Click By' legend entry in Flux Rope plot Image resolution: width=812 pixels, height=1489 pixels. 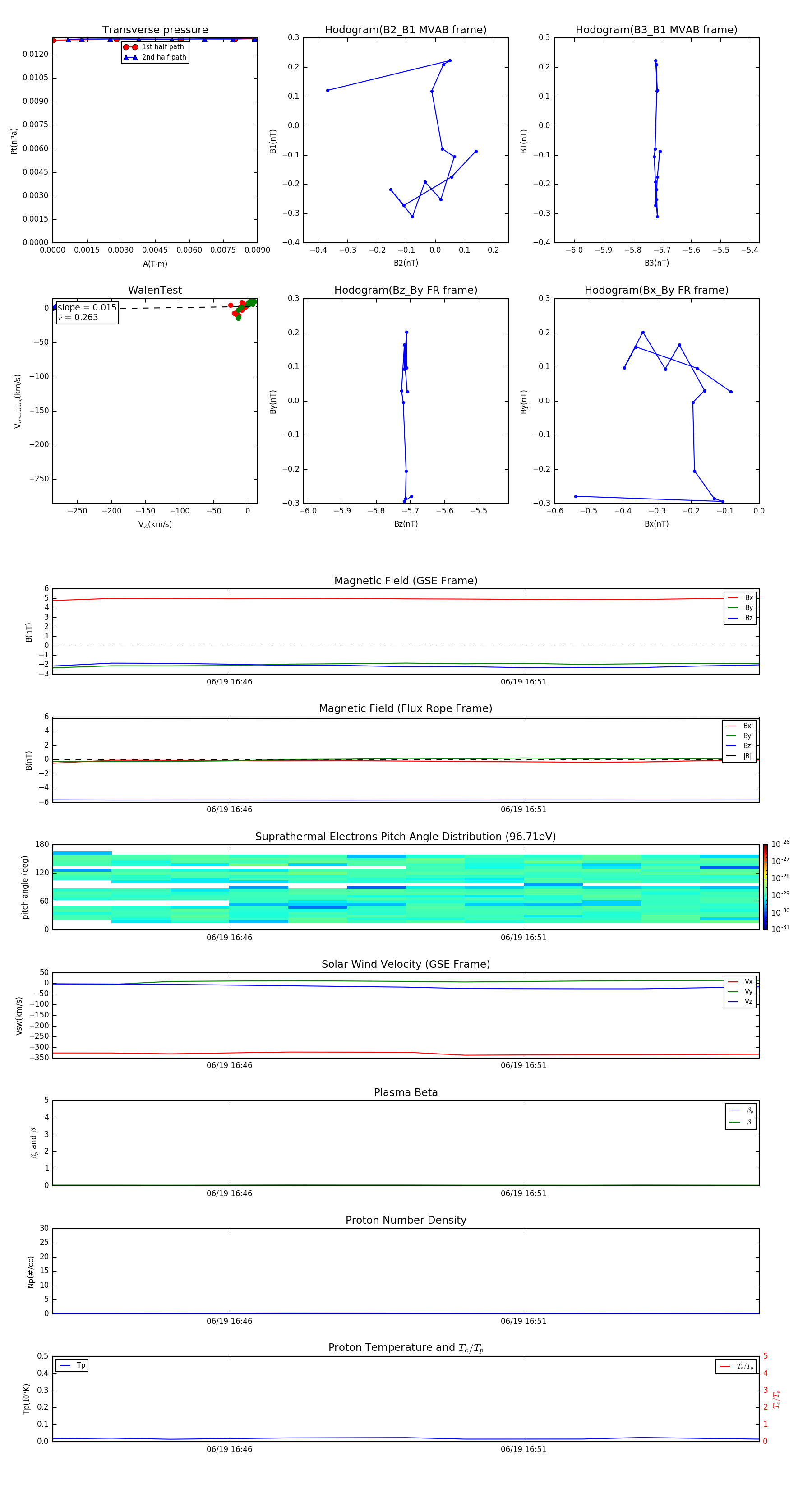click(739, 736)
